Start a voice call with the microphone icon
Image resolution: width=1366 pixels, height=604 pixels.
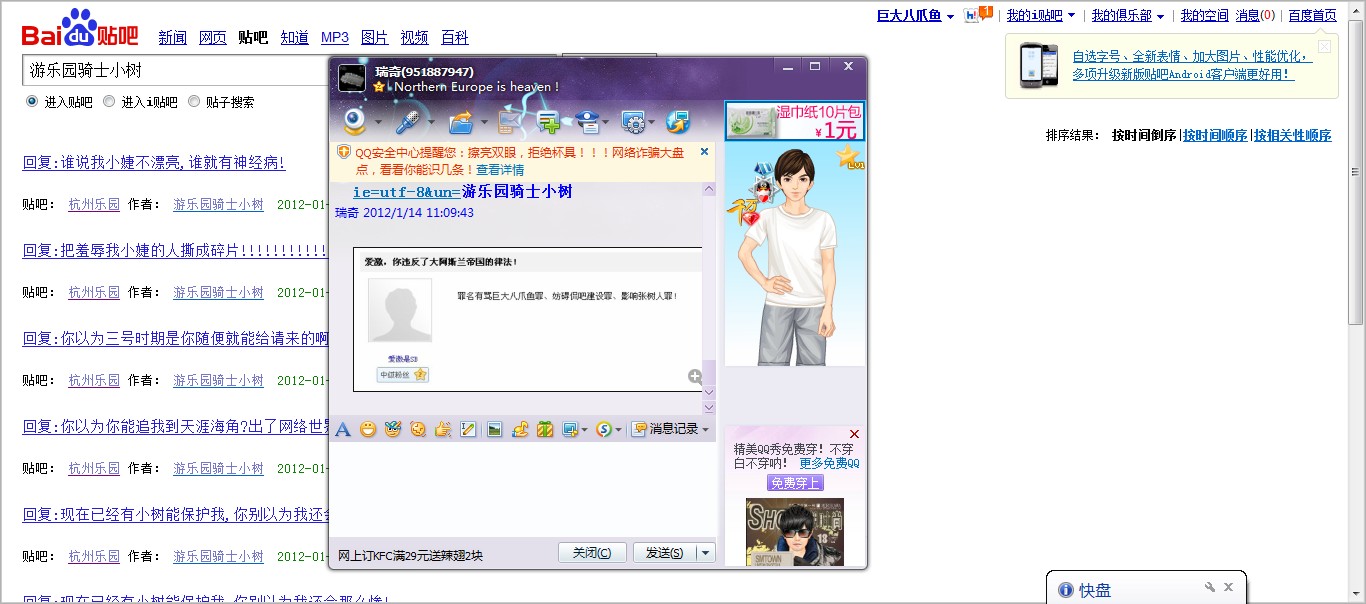(407, 122)
